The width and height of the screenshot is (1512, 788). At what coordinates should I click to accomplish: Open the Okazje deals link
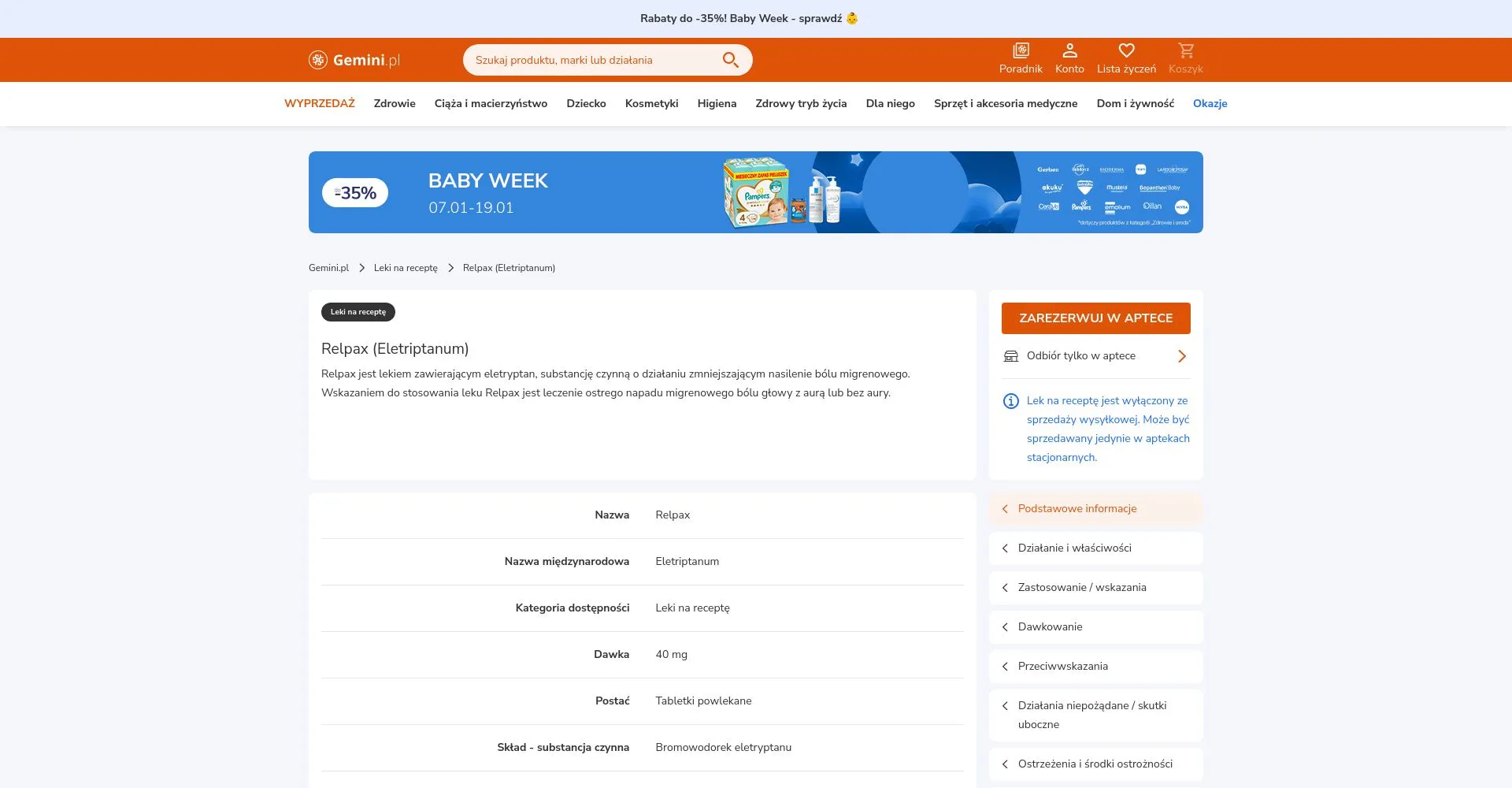tap(1210, 103)
